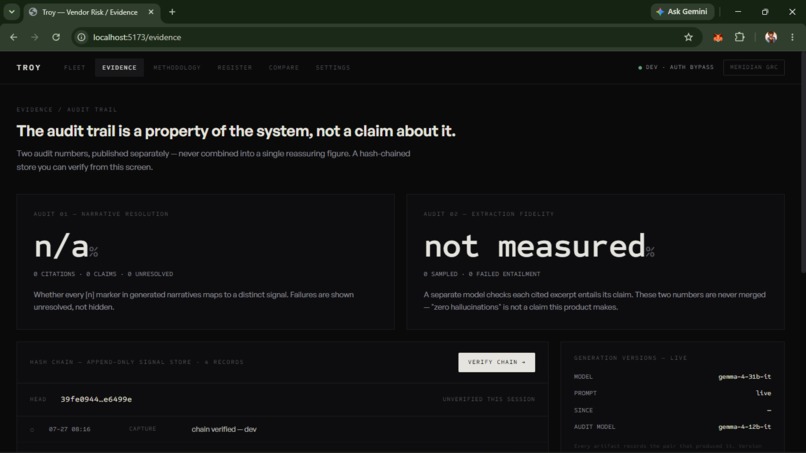Click the Verify Chain button
This screenshot has height=453, width=806.
click(497, 362)
